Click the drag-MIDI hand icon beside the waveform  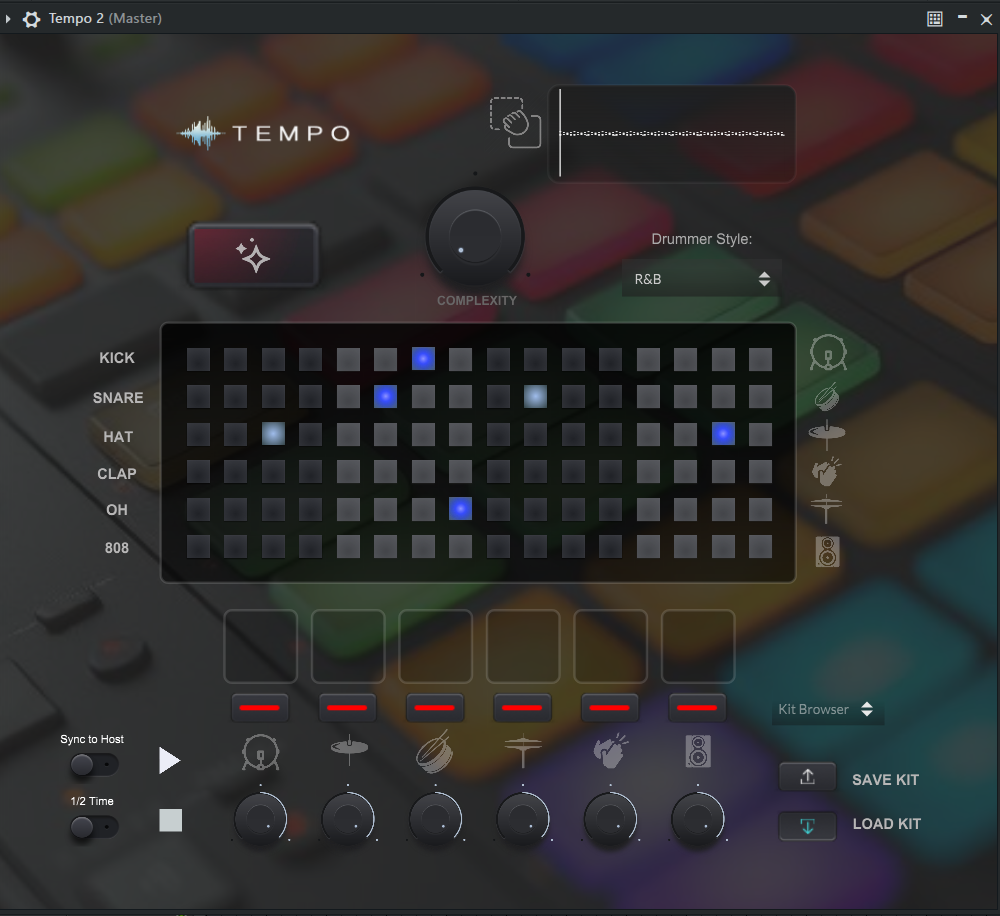[515, 122]
